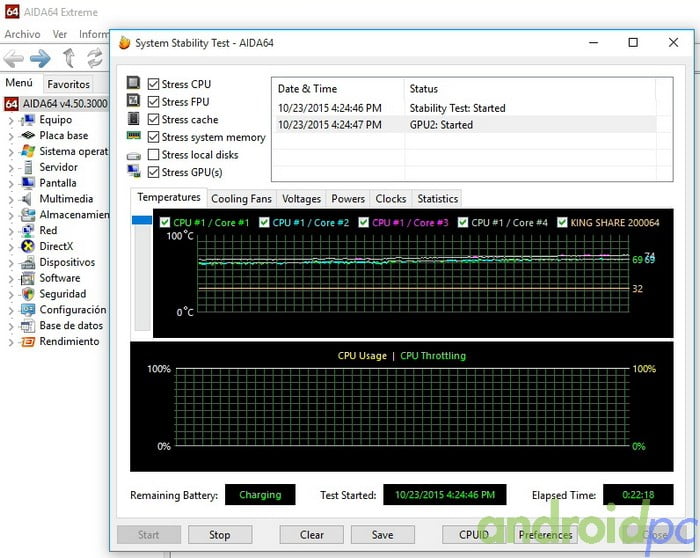Click the Preferences button
The image size is (700, 558).
(x=545, y=535)
